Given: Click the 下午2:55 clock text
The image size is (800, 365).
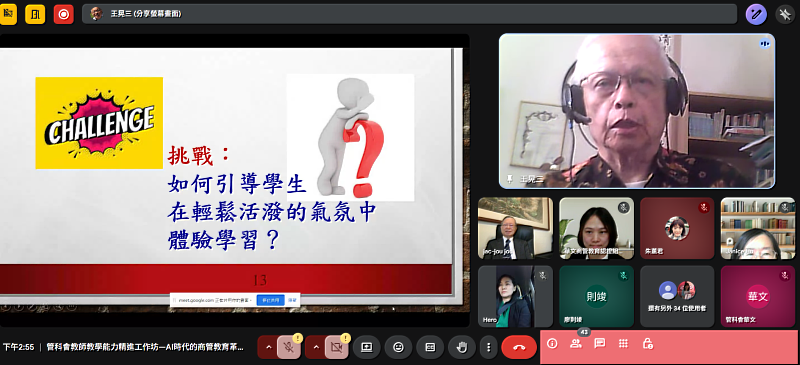Looking at the screenshot, I should [18, 347].
